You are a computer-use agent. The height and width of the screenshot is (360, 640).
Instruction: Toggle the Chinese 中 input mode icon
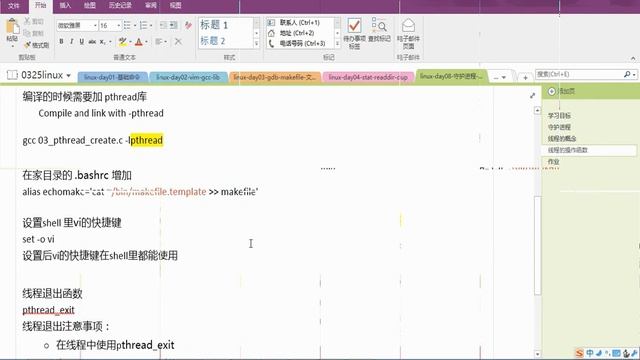point(590,353)
